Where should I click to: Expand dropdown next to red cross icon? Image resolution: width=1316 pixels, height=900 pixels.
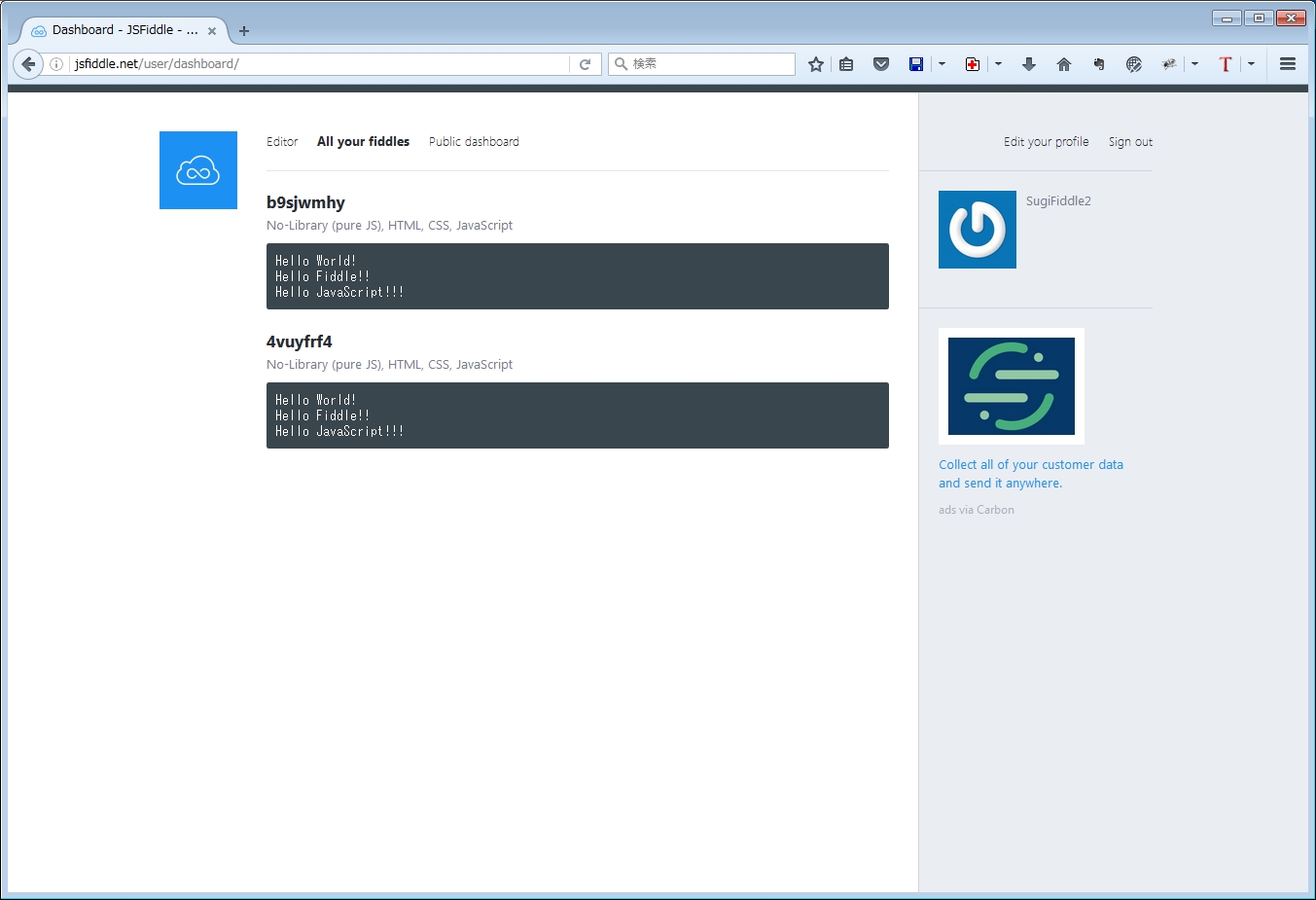click(x=998, y=64)
